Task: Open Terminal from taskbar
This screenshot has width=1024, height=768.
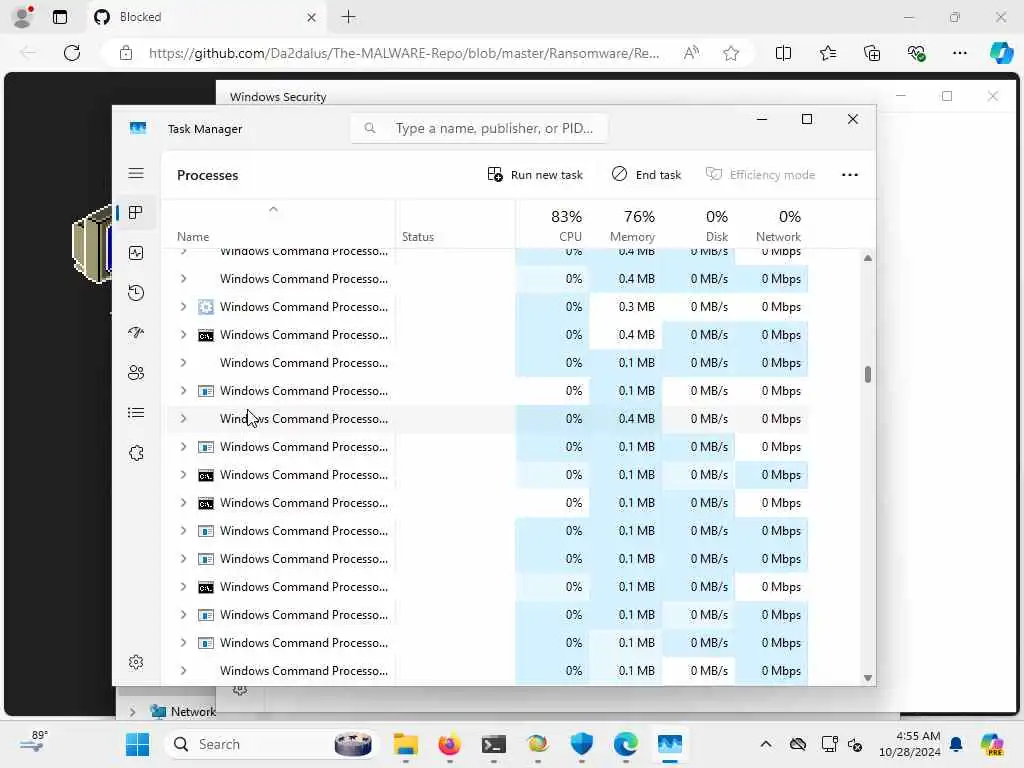Action: (x=494, y=744)
